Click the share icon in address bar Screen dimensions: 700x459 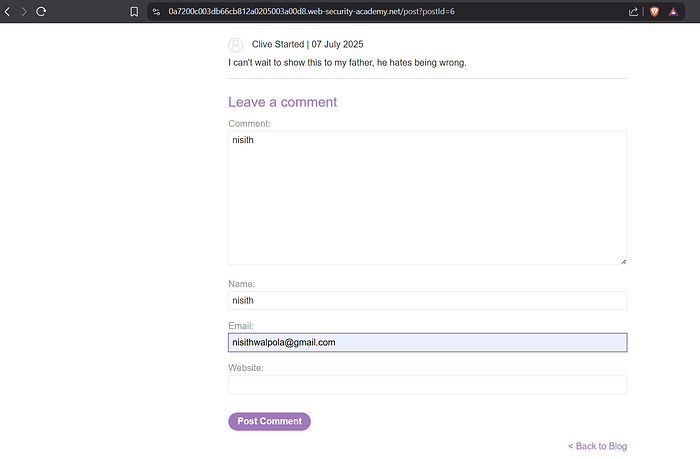click(x=633, y=12)
